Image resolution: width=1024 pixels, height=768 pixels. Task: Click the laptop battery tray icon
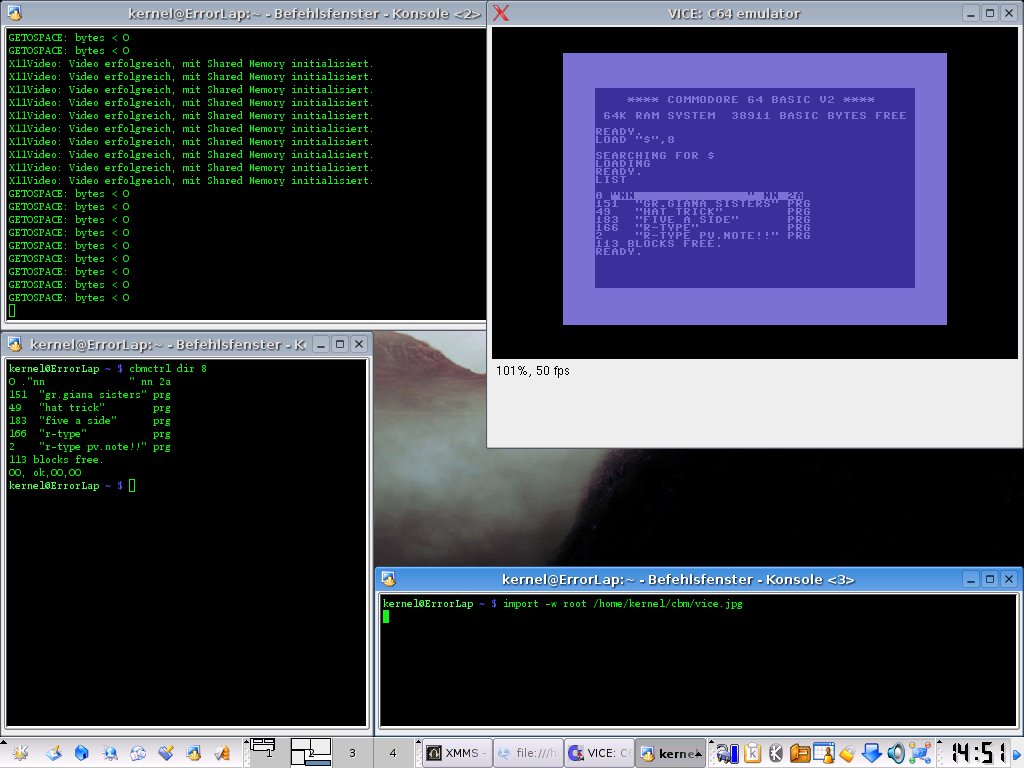[x=727, y=753]
